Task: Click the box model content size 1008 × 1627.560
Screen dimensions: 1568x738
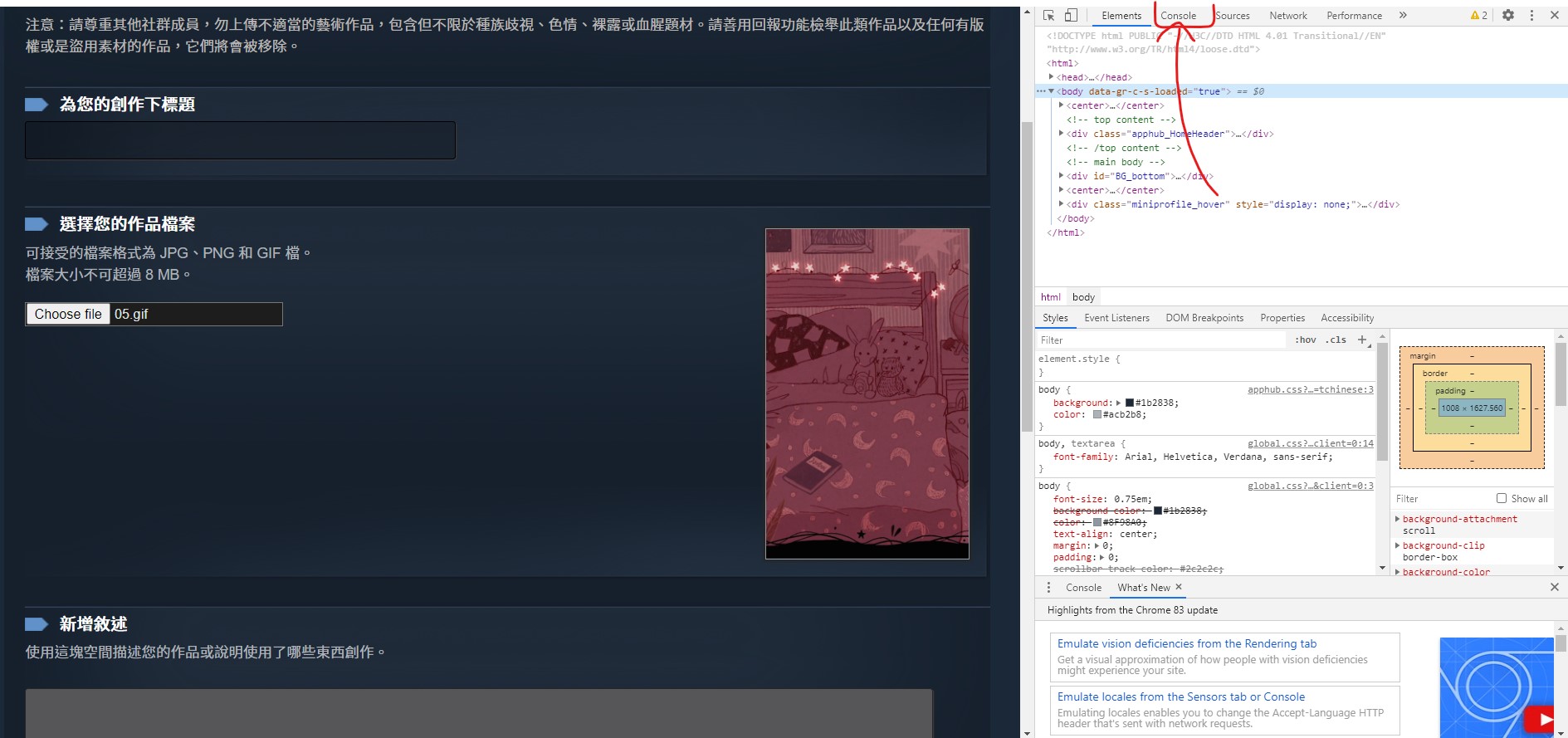Action: (1472, 408)
